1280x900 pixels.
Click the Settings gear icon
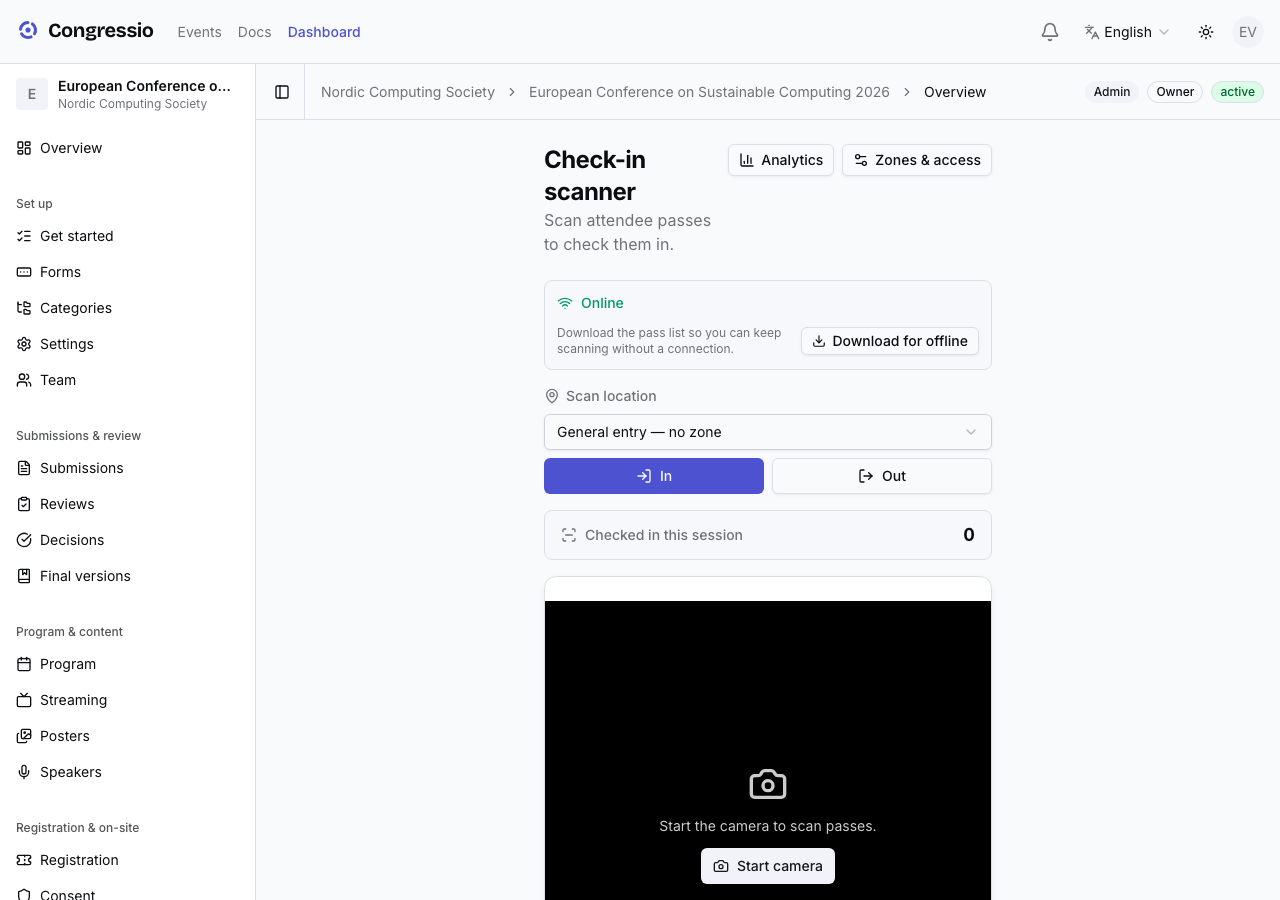[24, 344]
